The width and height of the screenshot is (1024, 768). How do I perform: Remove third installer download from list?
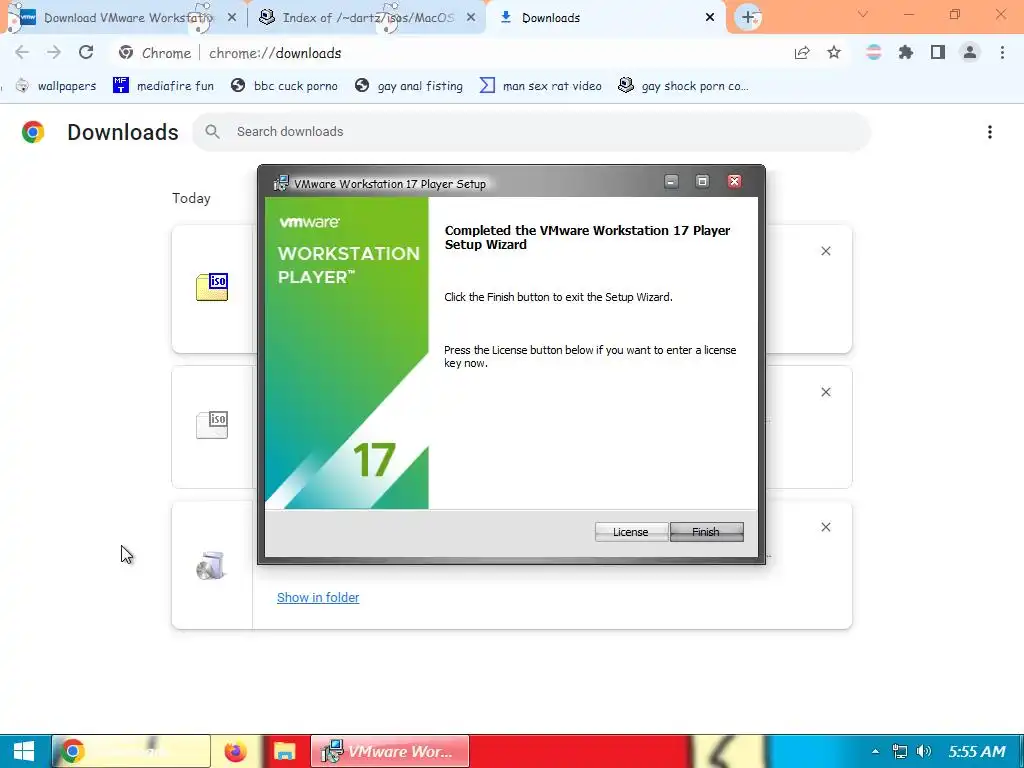tap(826, 527)
